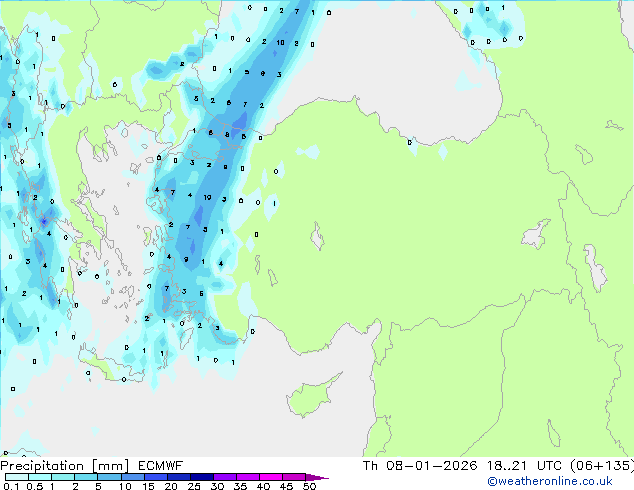Click the 30–35 mm purple legend swatch
The image size is (634, 490).
[224, 477]
